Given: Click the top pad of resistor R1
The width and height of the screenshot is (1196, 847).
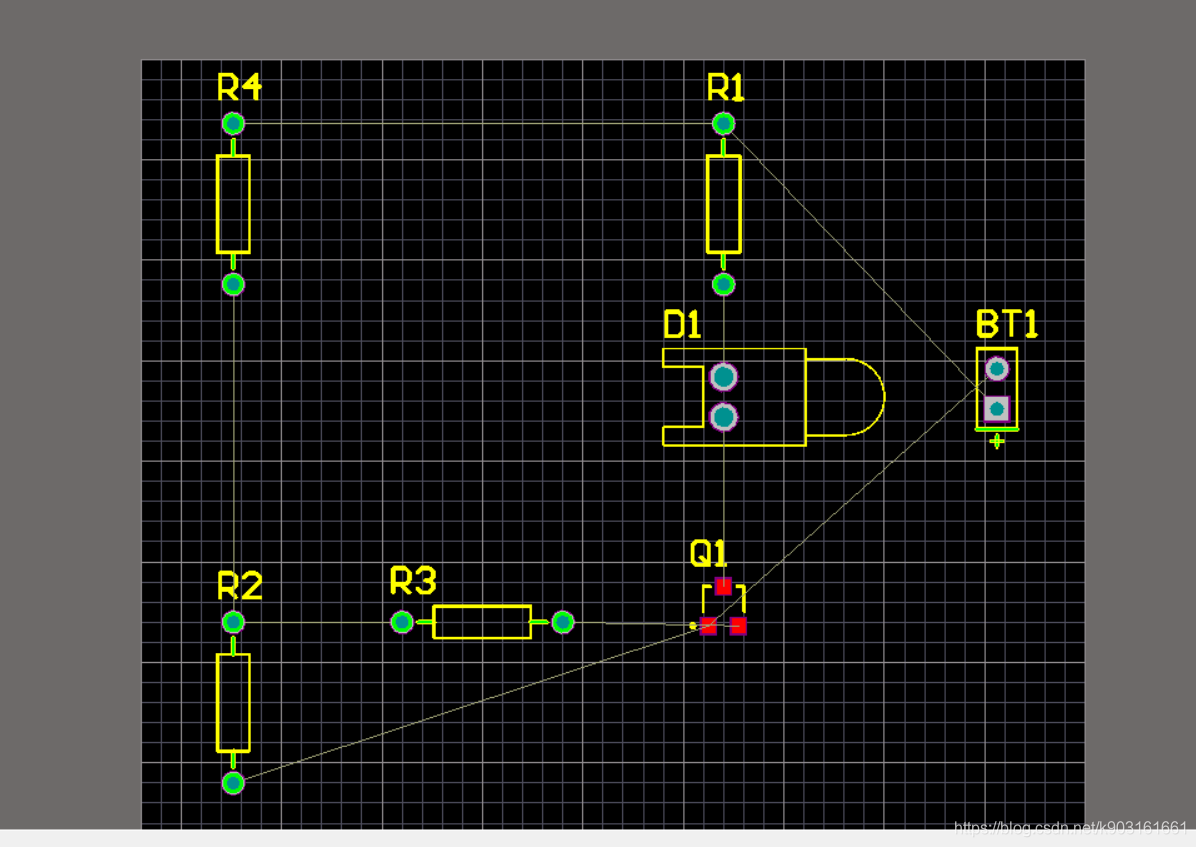Looking at the screenshot, I should (724, 123).
